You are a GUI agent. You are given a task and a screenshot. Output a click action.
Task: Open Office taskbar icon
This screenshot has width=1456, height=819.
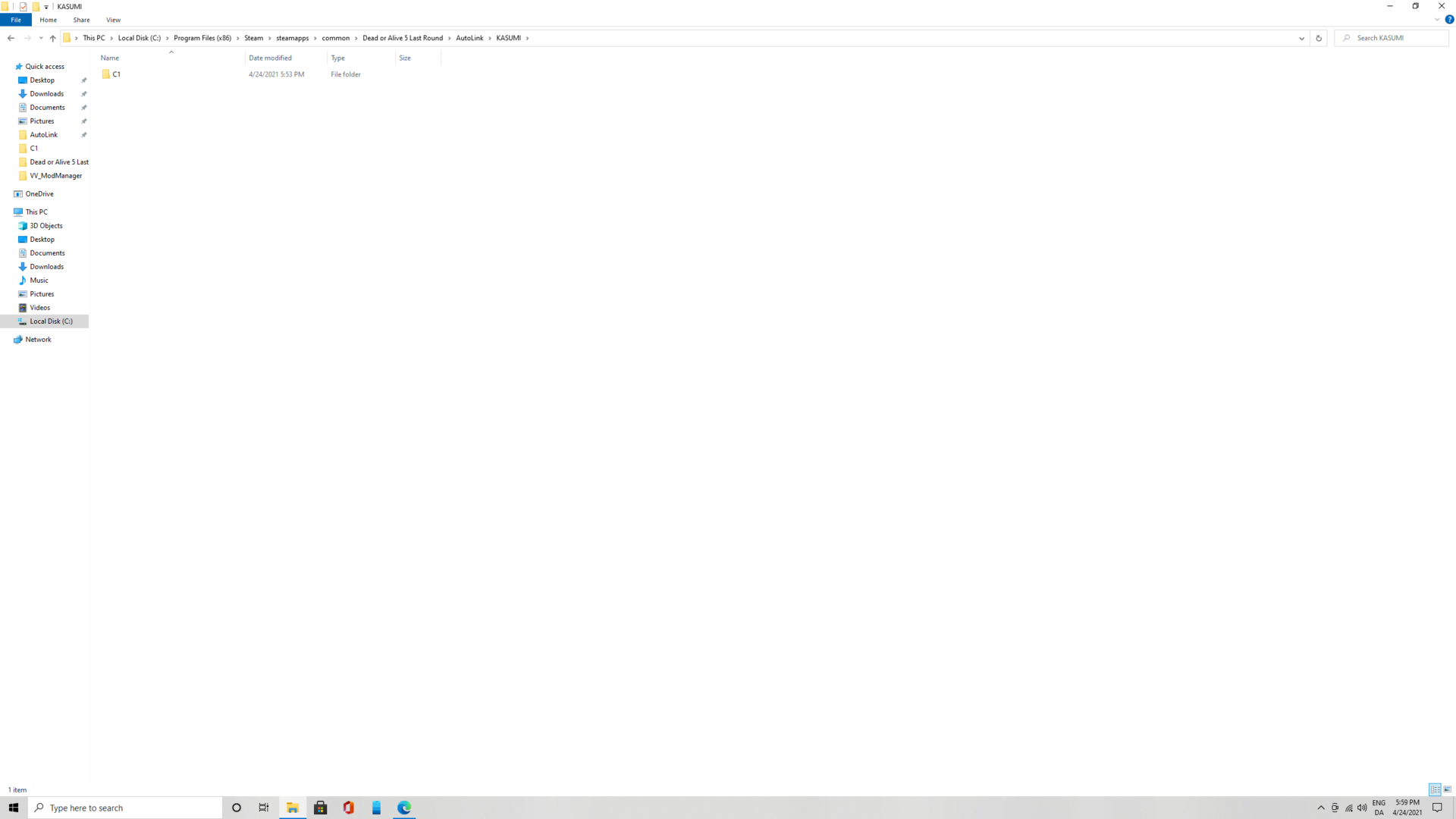[349, 808]
